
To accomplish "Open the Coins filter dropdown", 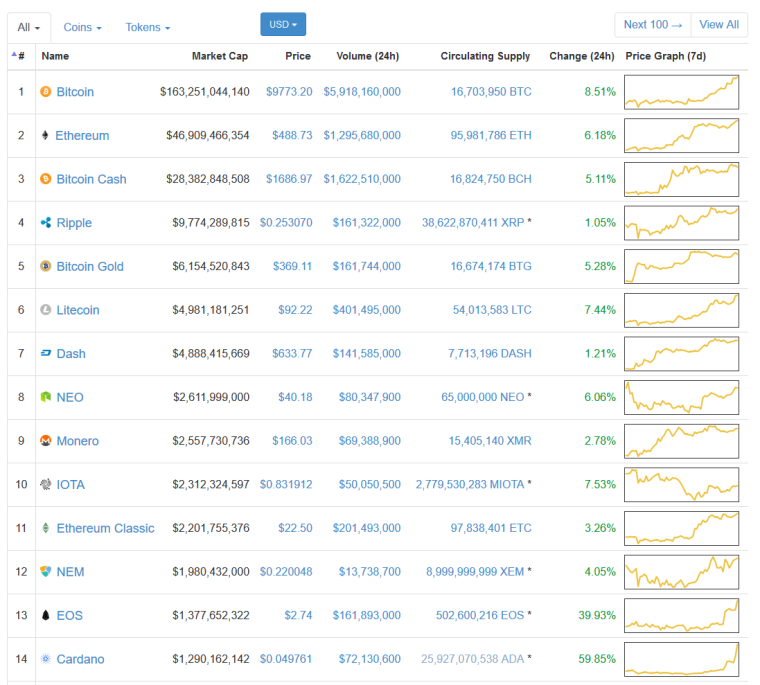I will point(82,27).
